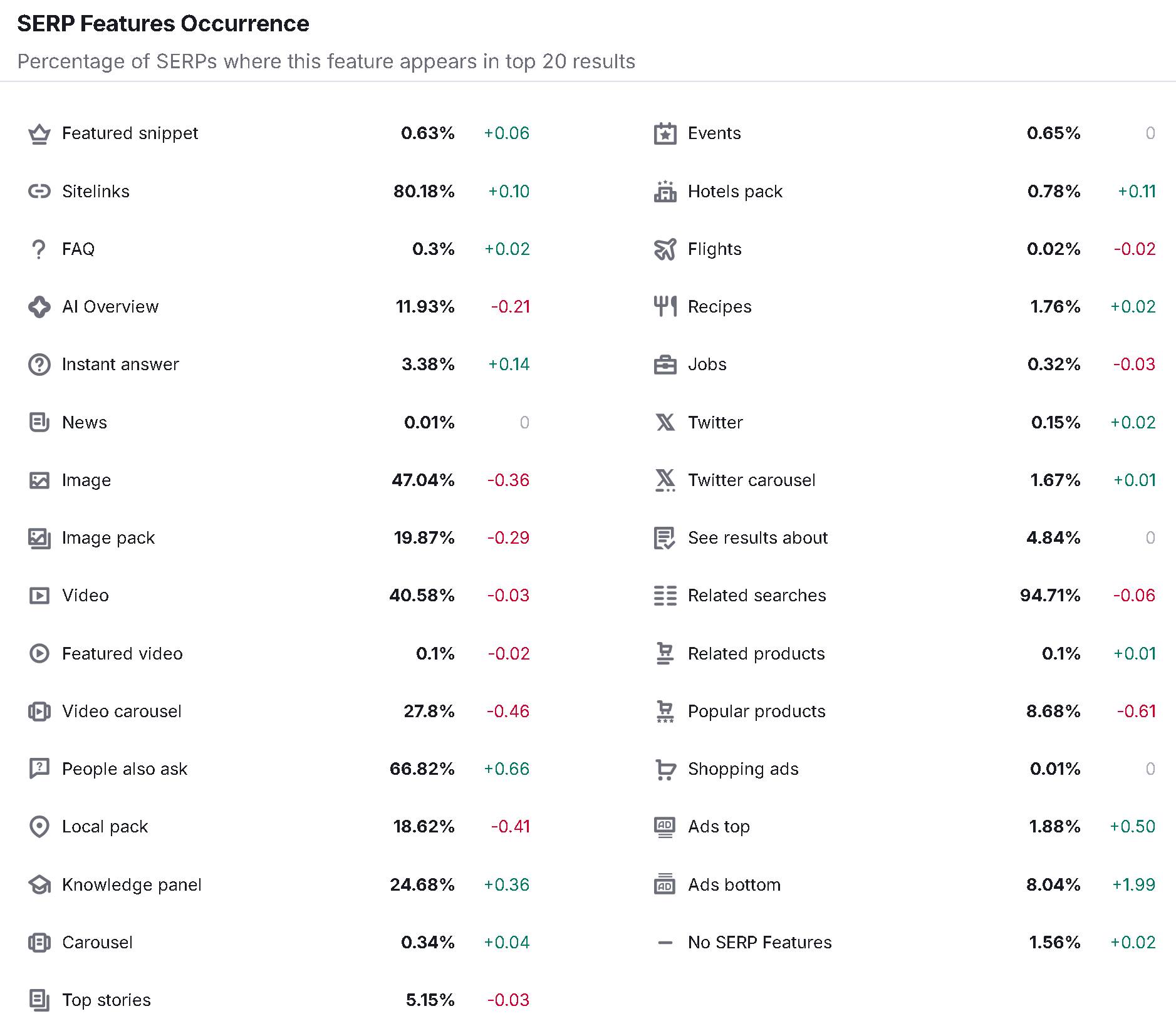Click the Shopping ads cart icon
Viewport: 1176px width, 1036px height.
pos(665,769)
